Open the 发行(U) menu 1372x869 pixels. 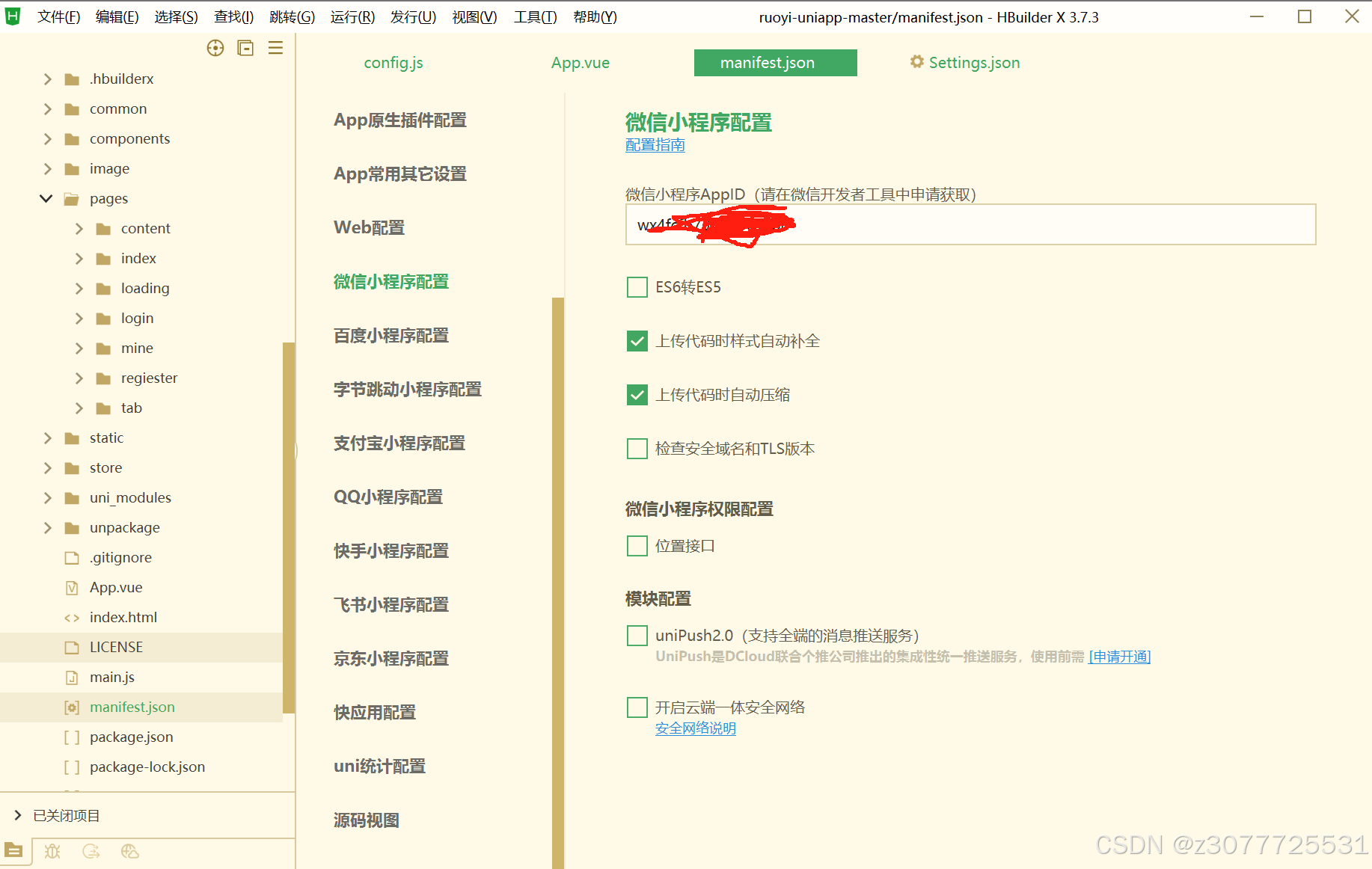[413, 16]
